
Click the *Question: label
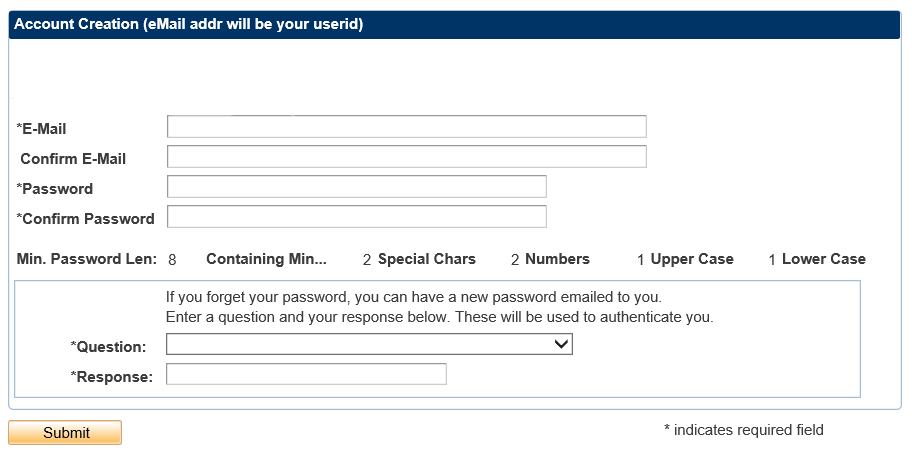(108, 347)
